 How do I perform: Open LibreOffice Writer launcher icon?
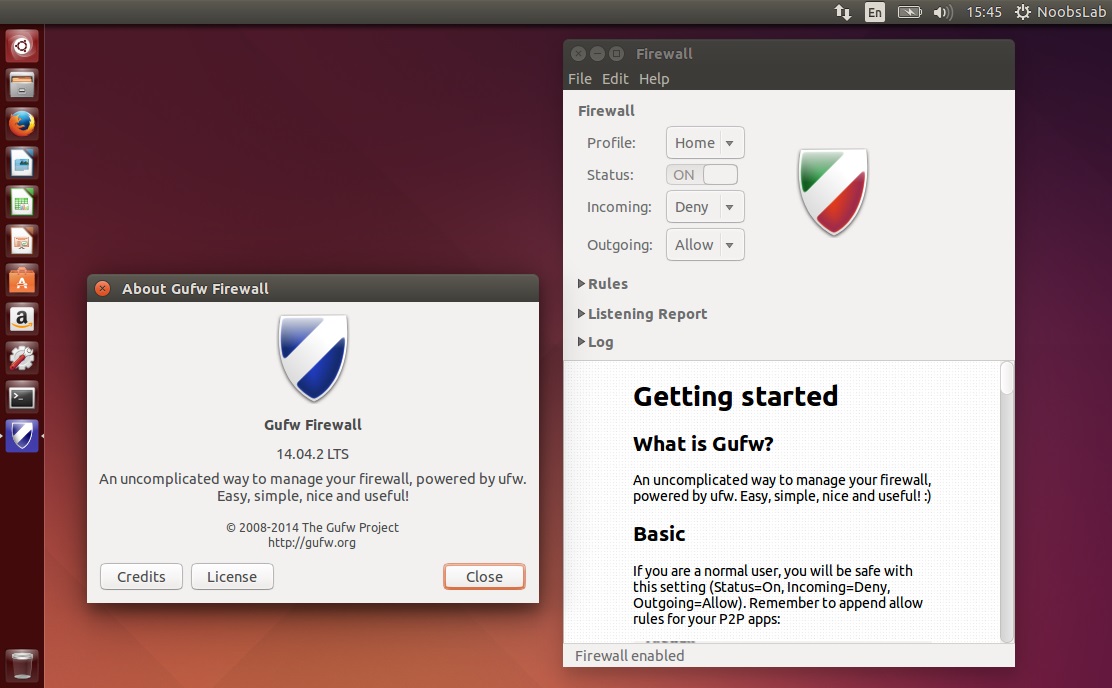[22, 163]
